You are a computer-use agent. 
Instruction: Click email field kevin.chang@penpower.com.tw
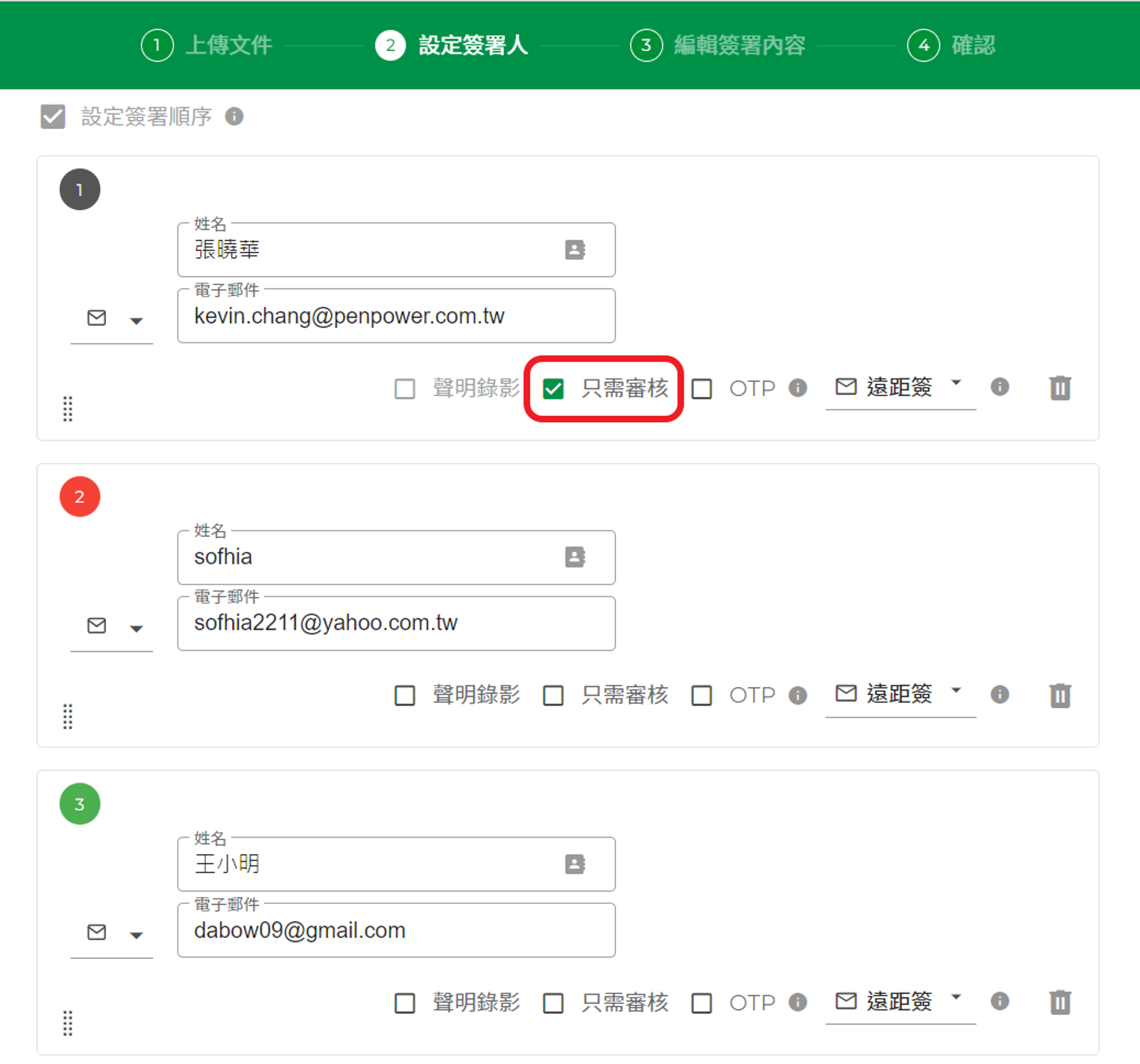[x=396, y=316]
